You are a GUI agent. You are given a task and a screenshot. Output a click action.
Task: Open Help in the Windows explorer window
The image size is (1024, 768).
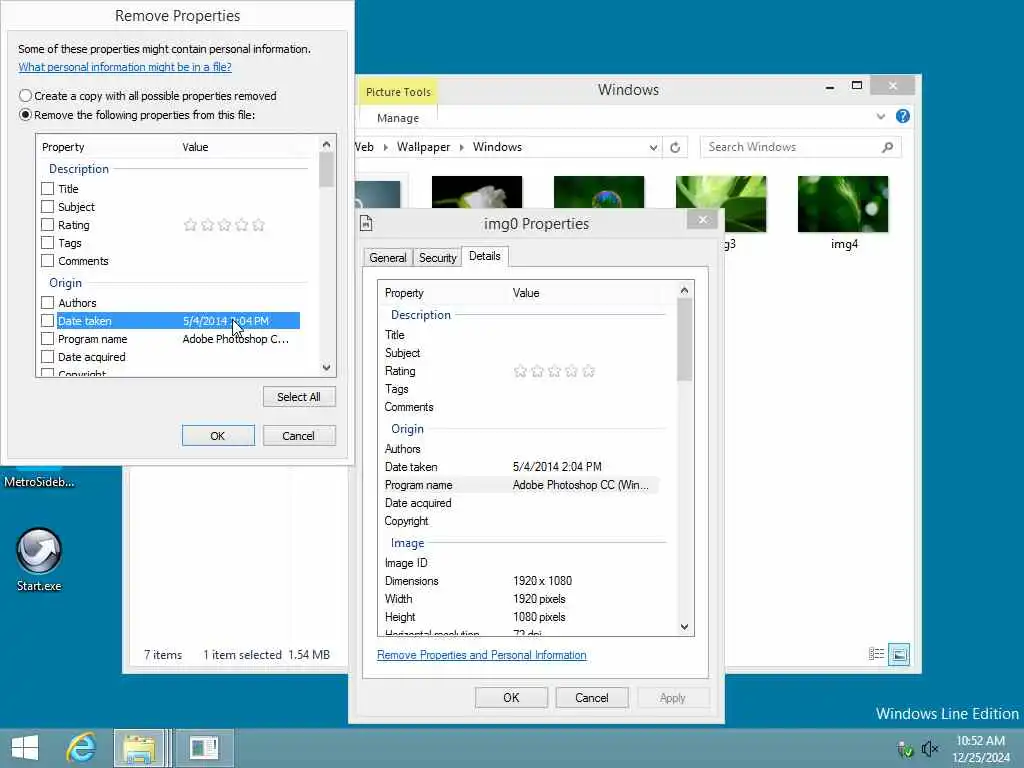pos(903,116)
